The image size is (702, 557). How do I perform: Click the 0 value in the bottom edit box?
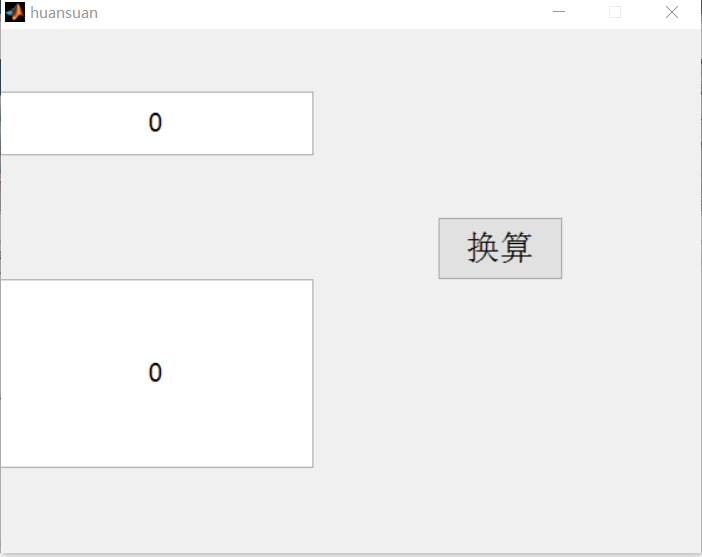tap(155, 373)
